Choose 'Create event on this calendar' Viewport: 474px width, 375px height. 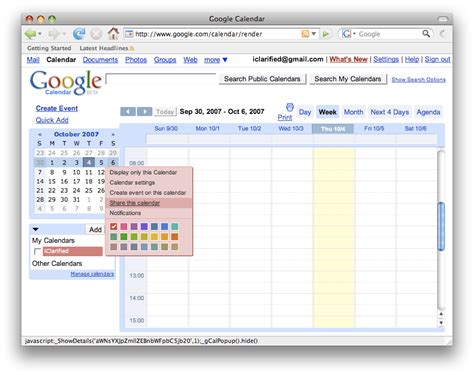pyautogui.click(x=148, y=193)
